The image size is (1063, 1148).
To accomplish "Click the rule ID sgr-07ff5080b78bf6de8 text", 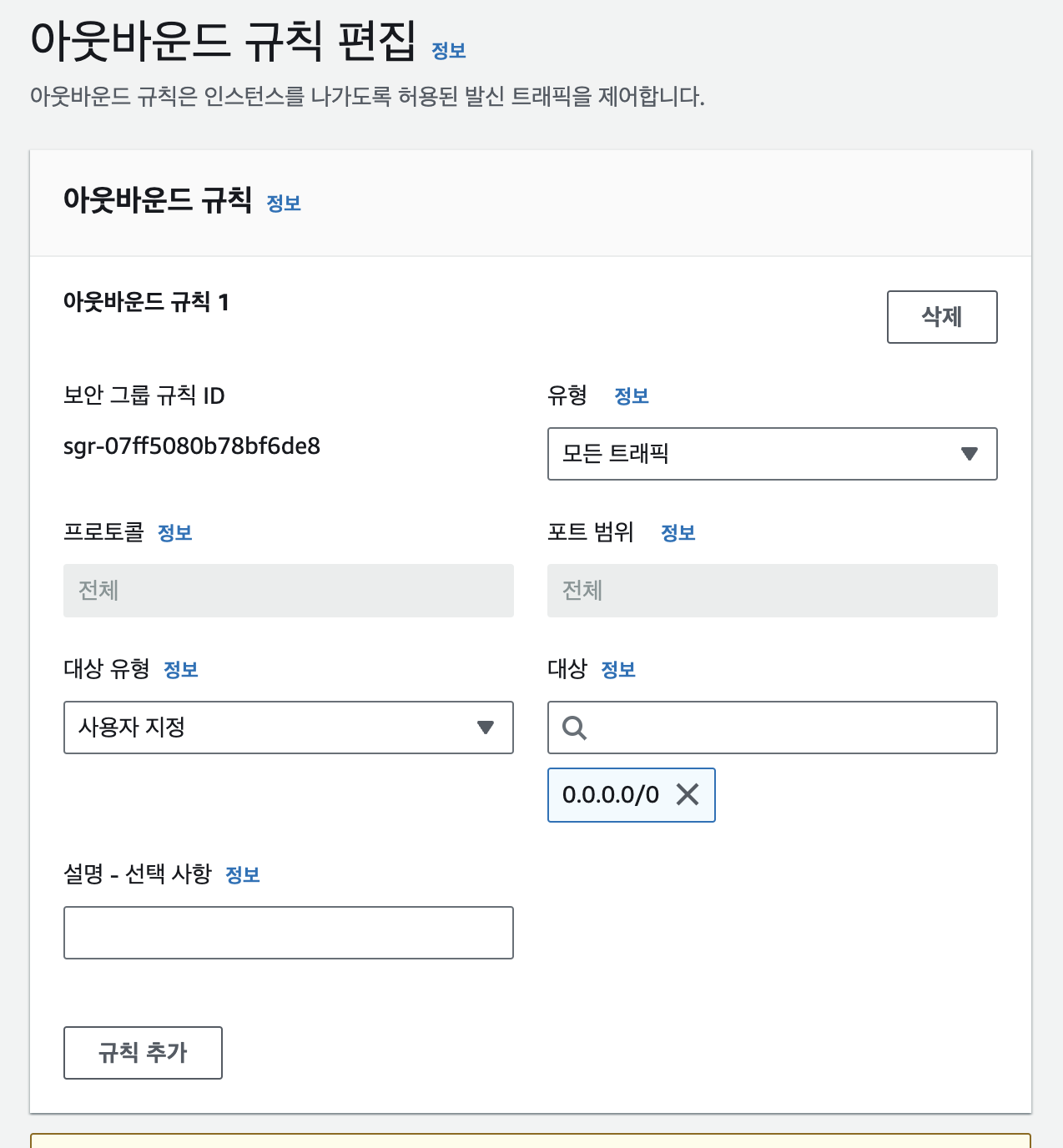I will (192, 446).
